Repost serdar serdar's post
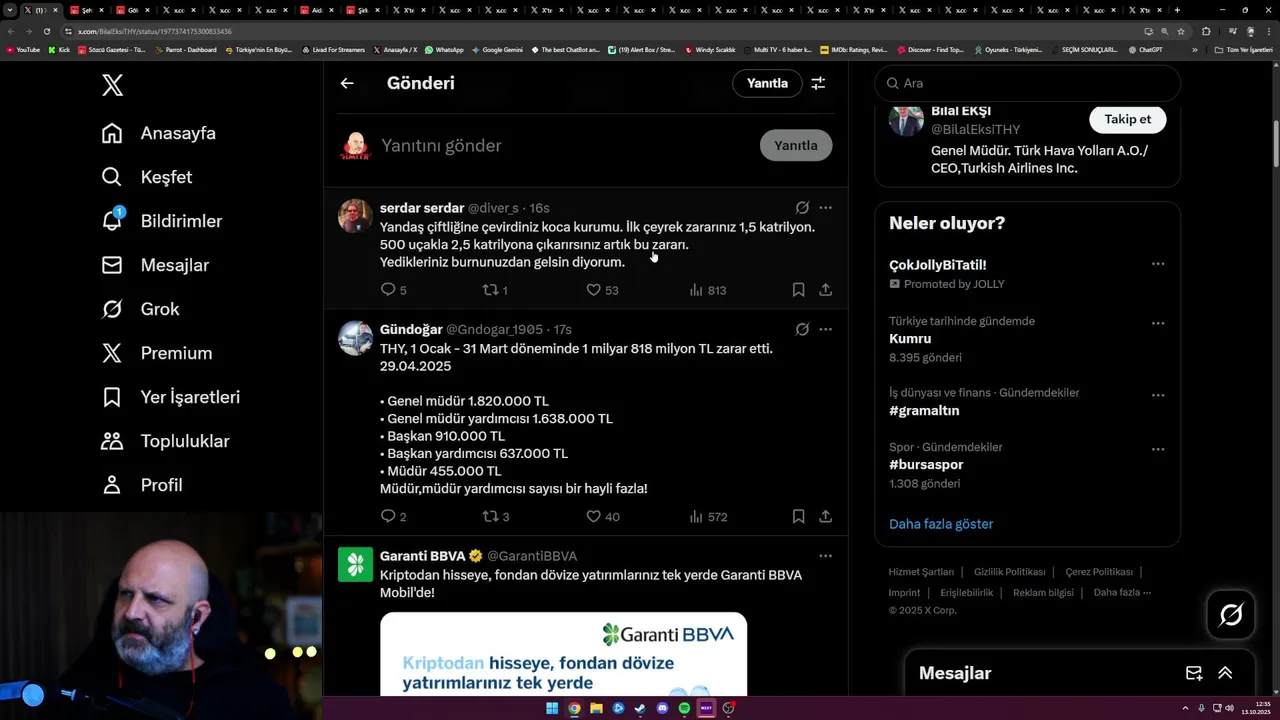 point(496,290)
